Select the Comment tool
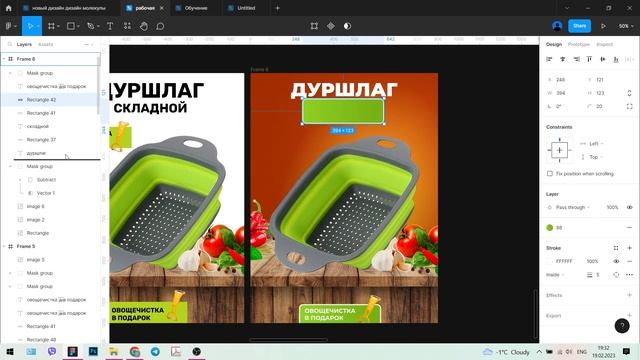640x360 pixels. [x=160, y=26]
